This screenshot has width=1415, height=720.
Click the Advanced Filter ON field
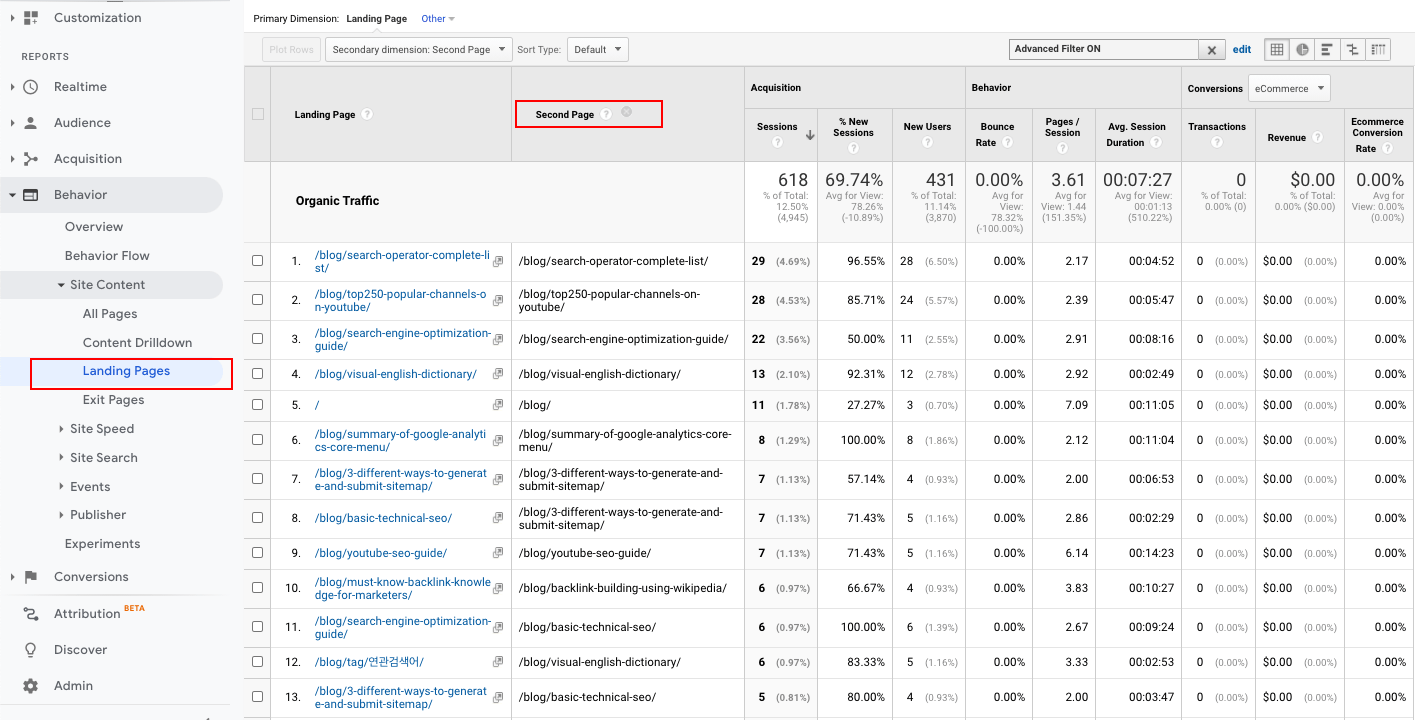point(1104,49)
